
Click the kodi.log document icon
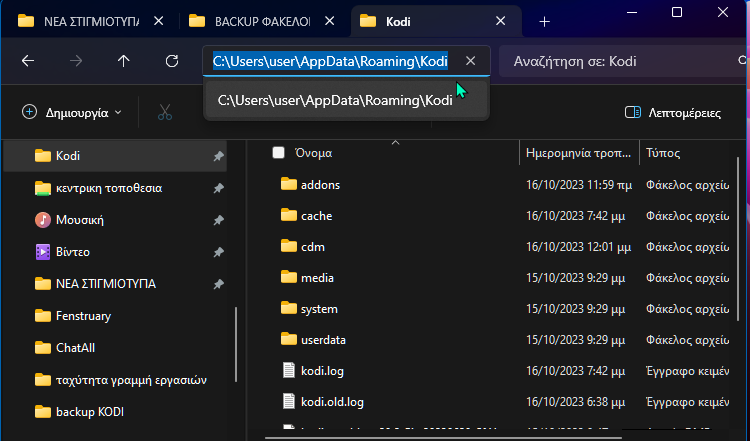point(289,371)
